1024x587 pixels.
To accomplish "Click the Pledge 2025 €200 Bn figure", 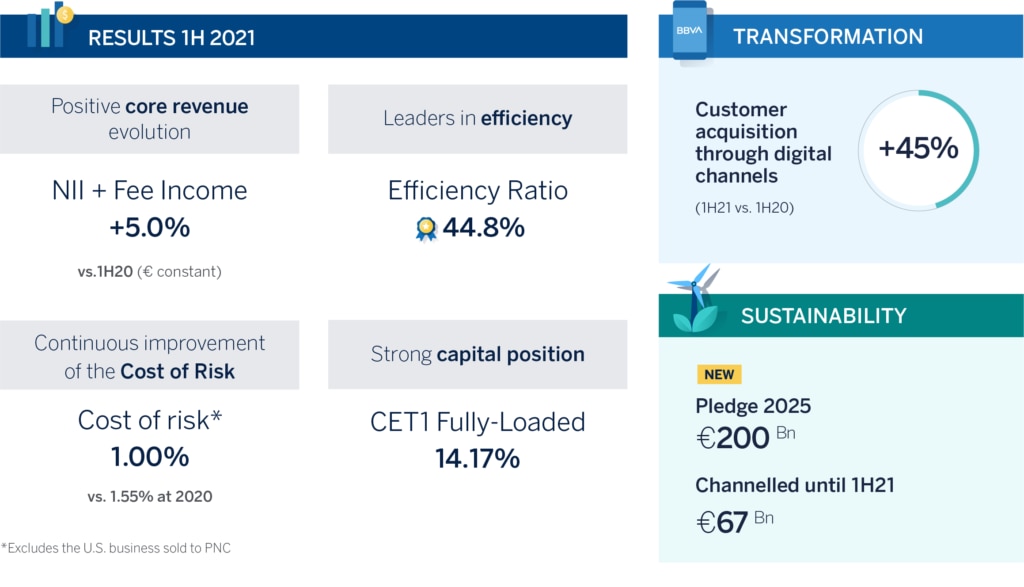I will [745, 437].
